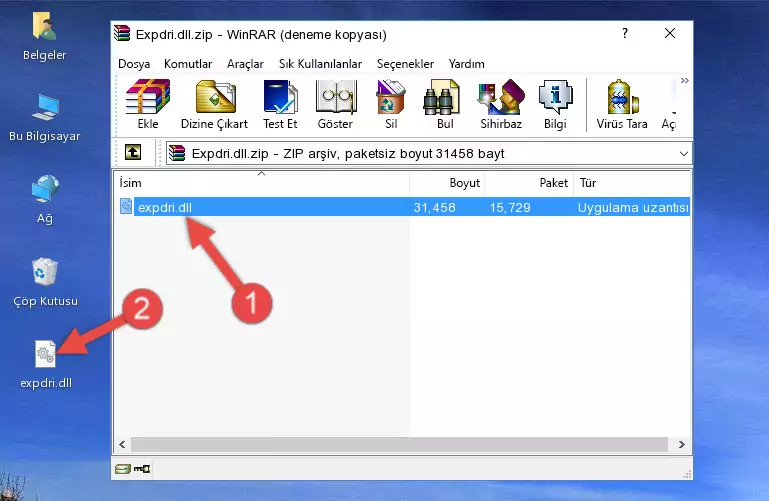The width and height of the screenshot is (769, 501).
Task: Select the Ağ network desktop icon
Action: point(45,200)
